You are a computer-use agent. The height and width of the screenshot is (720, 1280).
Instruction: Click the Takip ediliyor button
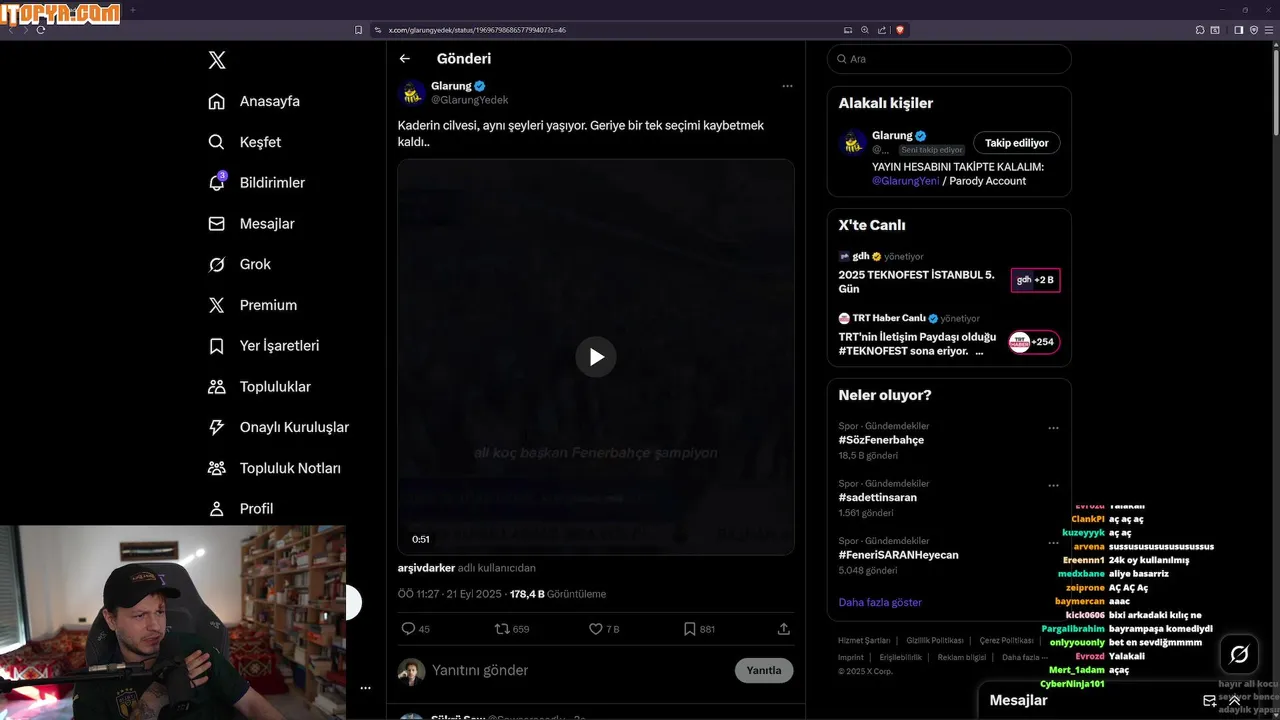[1017, 143]
